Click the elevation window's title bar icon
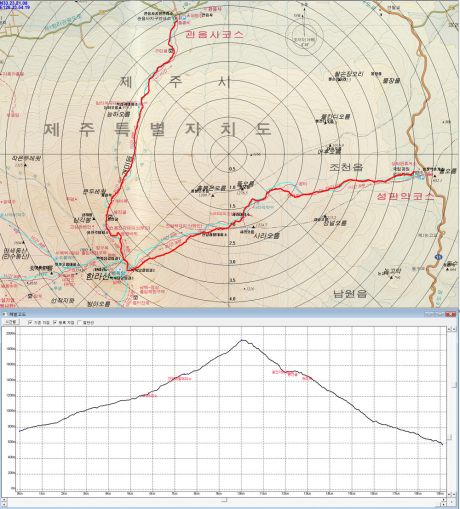The width and height of the screenshot is (460, 509). click(x=4, y=314)
